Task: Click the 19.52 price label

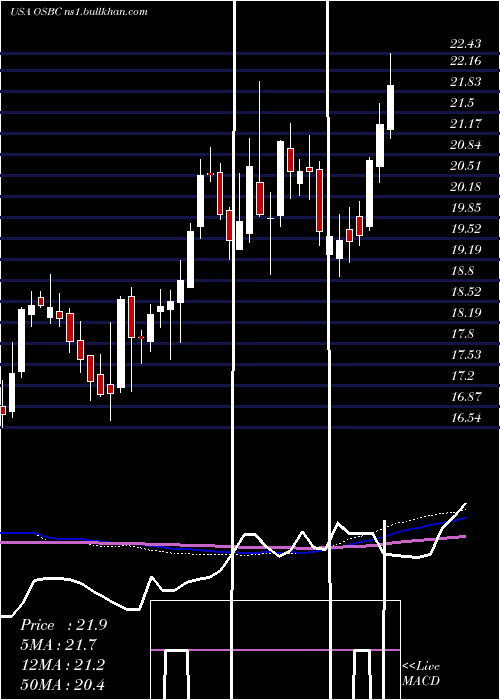Action: pos(466,229)
